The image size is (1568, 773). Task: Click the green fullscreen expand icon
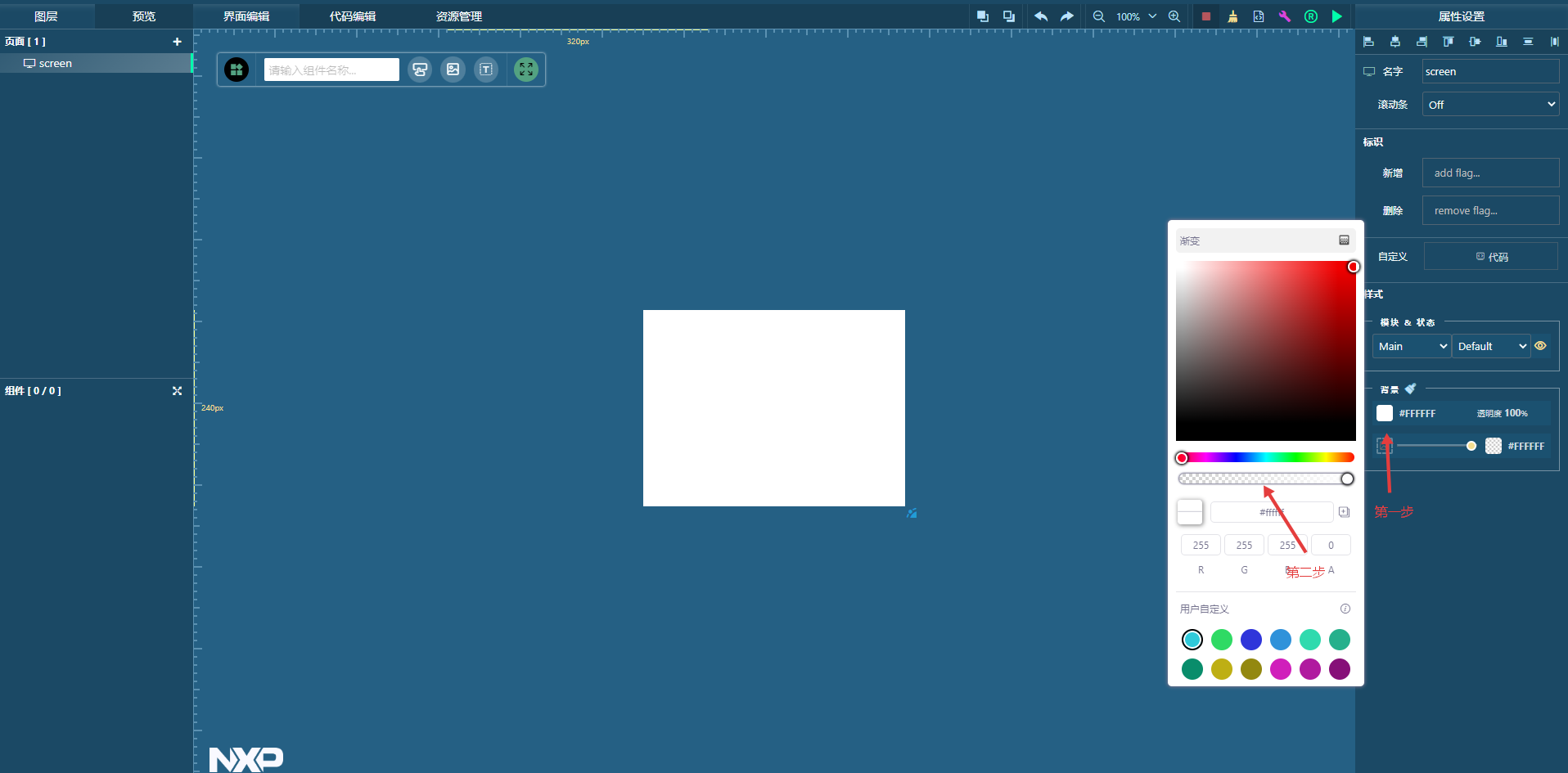[x=526, y=70]
